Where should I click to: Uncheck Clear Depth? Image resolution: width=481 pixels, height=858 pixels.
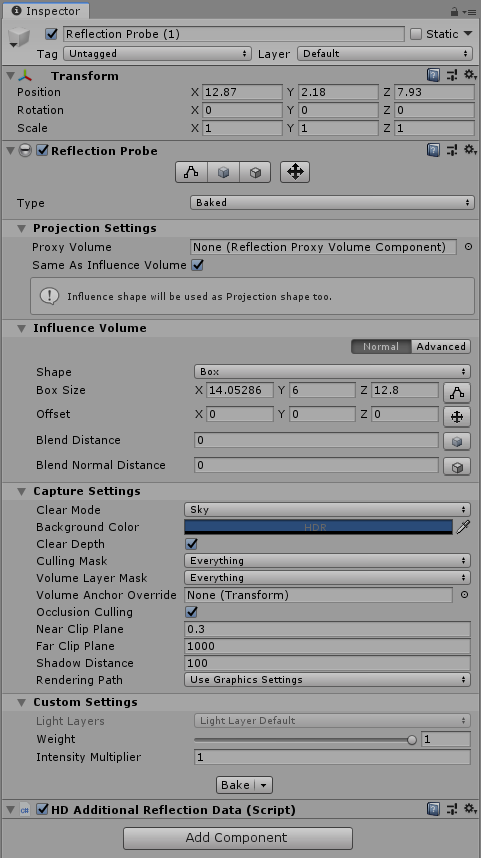click(x=192, y=544)
